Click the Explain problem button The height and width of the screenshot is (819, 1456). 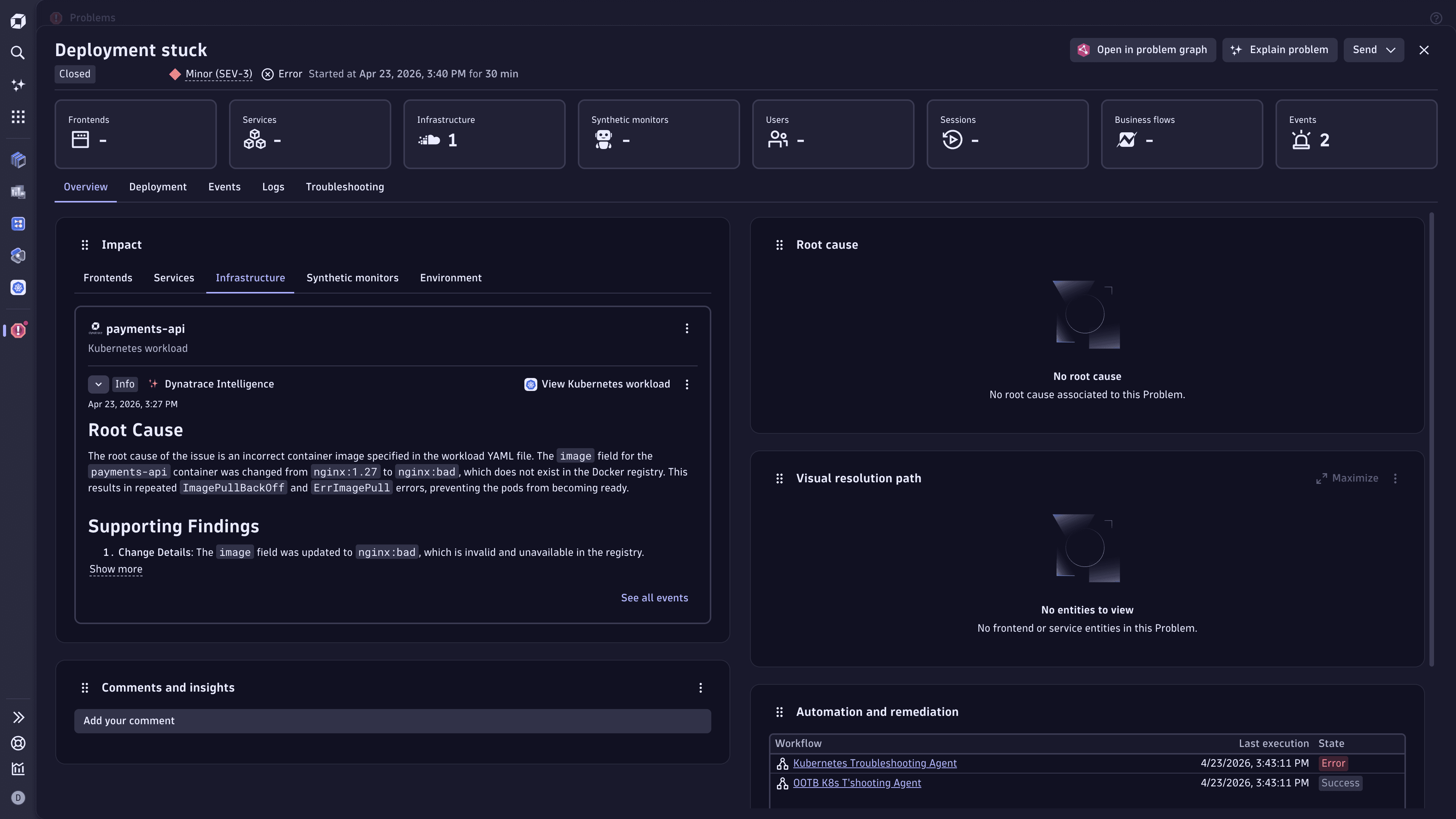(x=1280, y=50)
